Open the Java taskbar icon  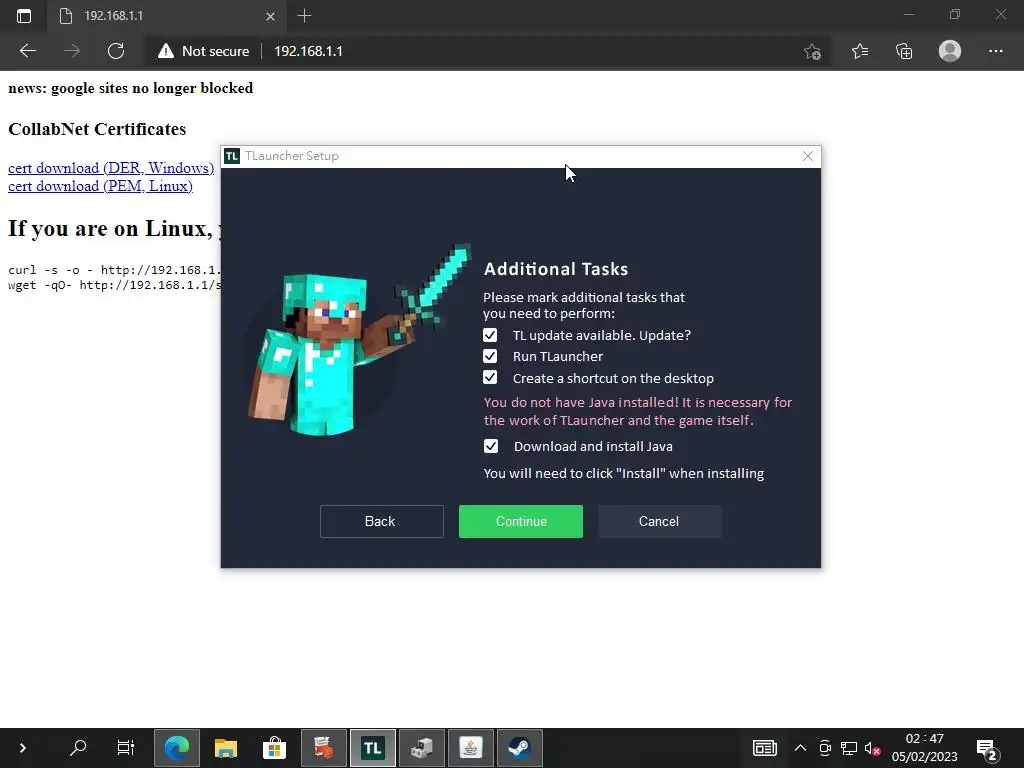click(x=471, y=748)
